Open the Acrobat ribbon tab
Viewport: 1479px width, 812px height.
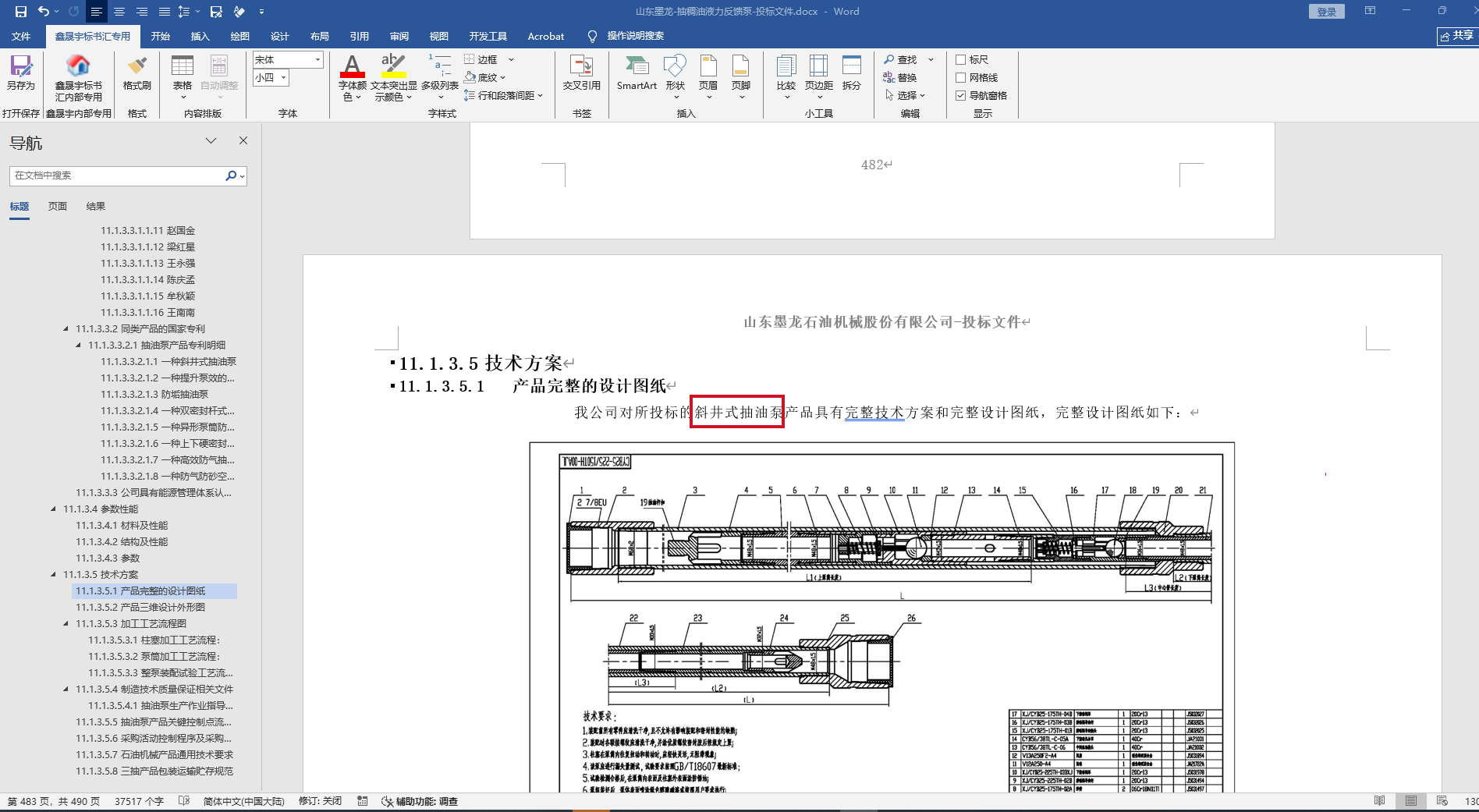(x=546, y=36)
